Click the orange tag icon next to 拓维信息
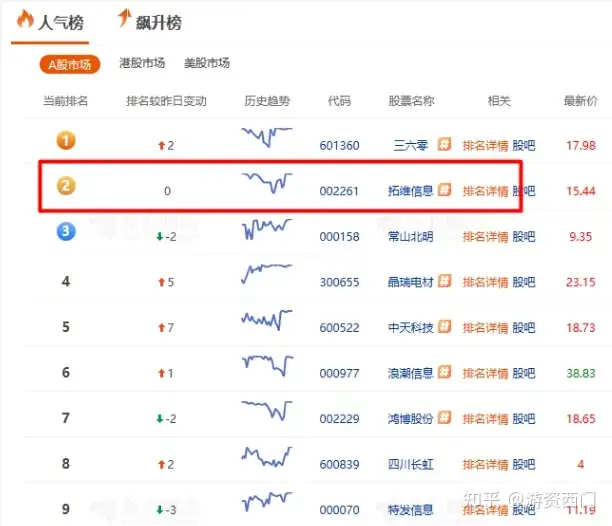The width and height of the screenshot is (612, 526). [x=444, y=190]
